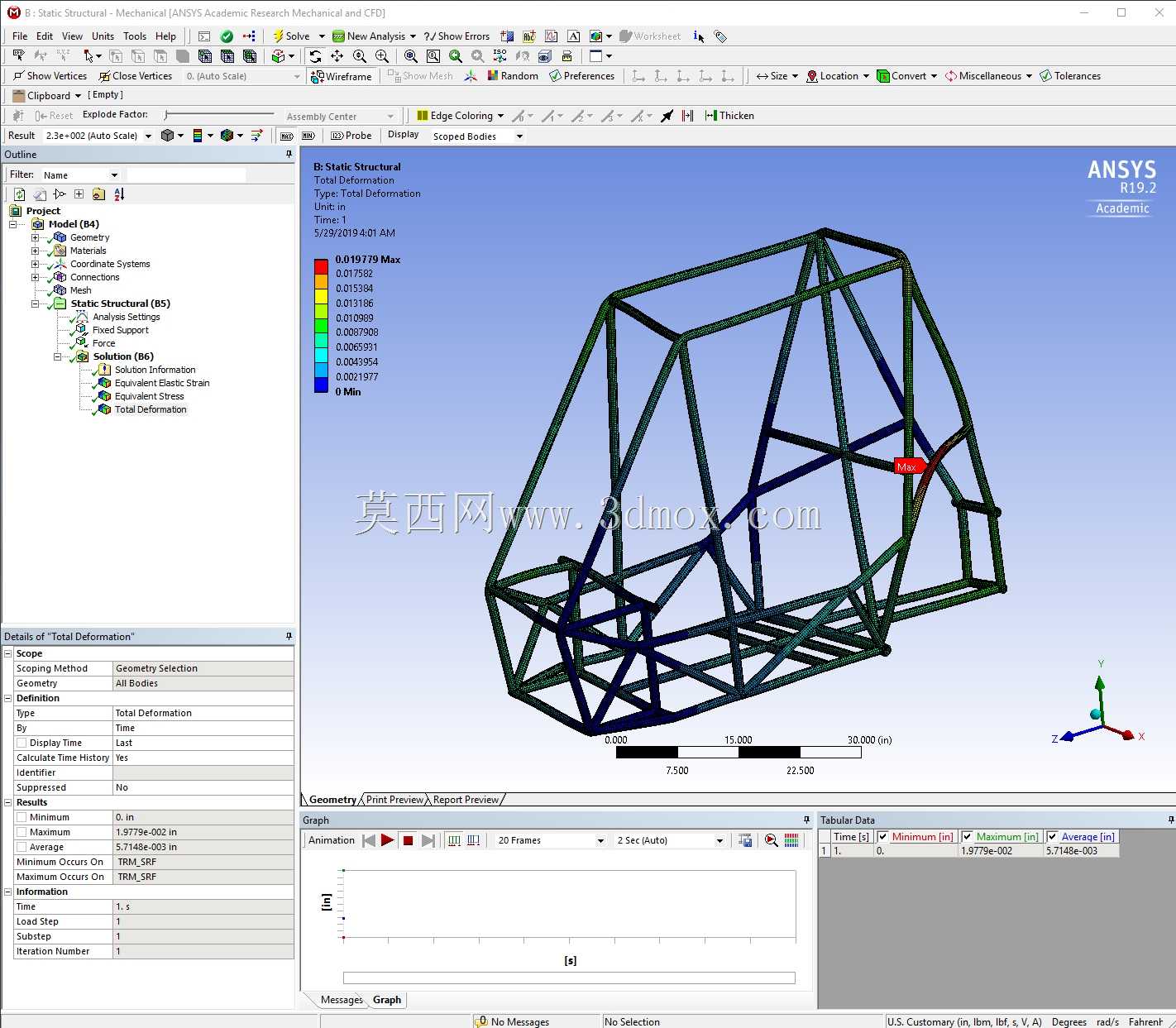Check the Average result checkbox
This screenshot has height=1028, width=1176.
(22, 847)
